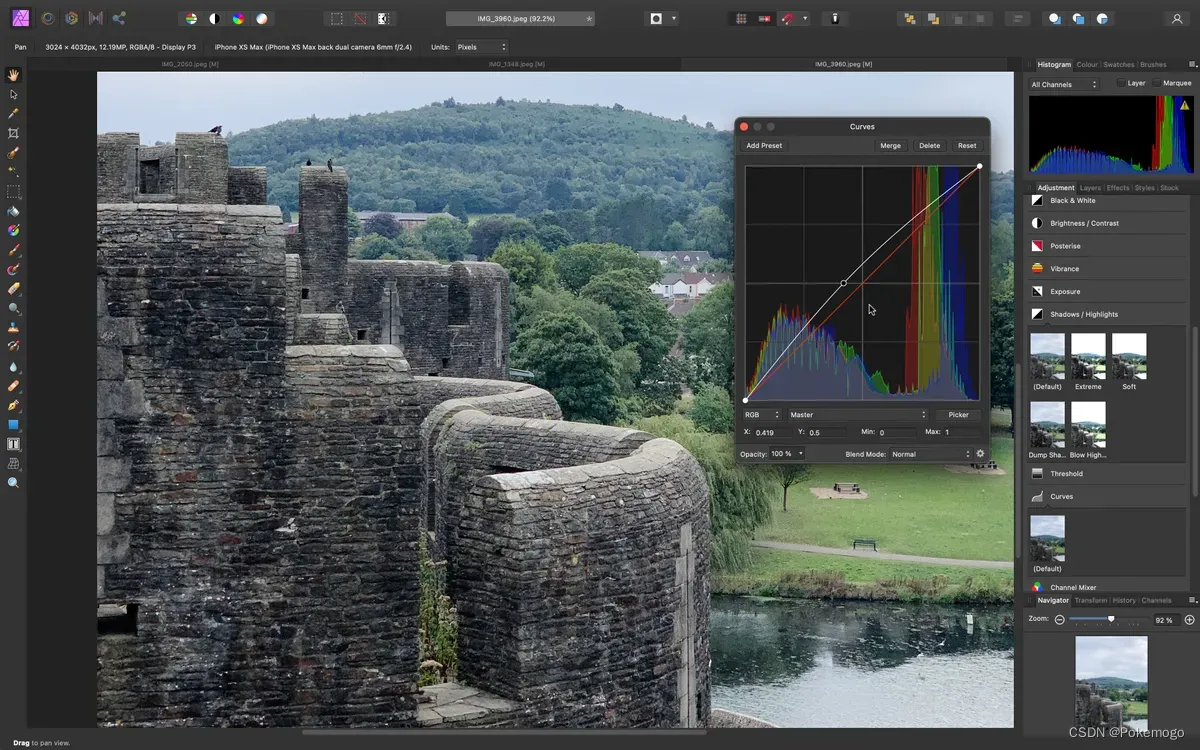Click Add Preset in Curves dialog
The image size is (1200, 750).
click(x=763, y=145)
